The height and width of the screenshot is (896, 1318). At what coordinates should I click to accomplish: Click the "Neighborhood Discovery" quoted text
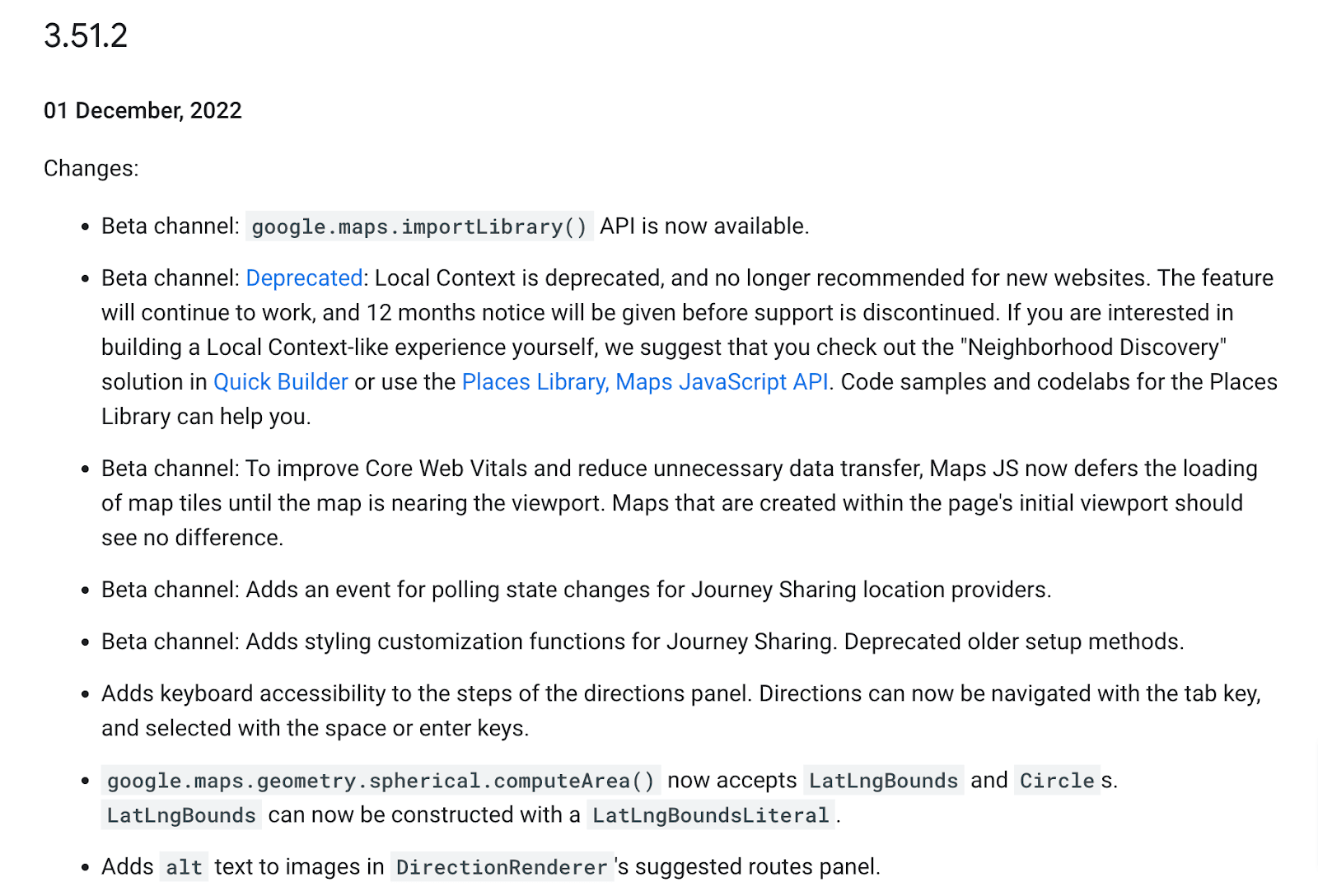[x=1093, y=348]
